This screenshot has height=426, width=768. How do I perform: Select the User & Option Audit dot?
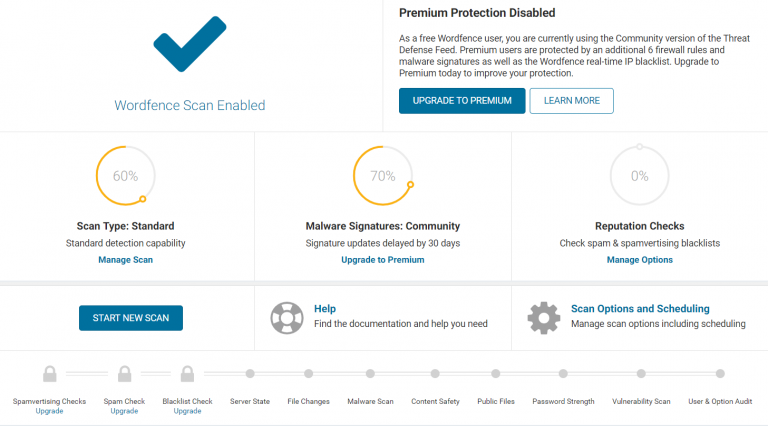coord(720,374)
